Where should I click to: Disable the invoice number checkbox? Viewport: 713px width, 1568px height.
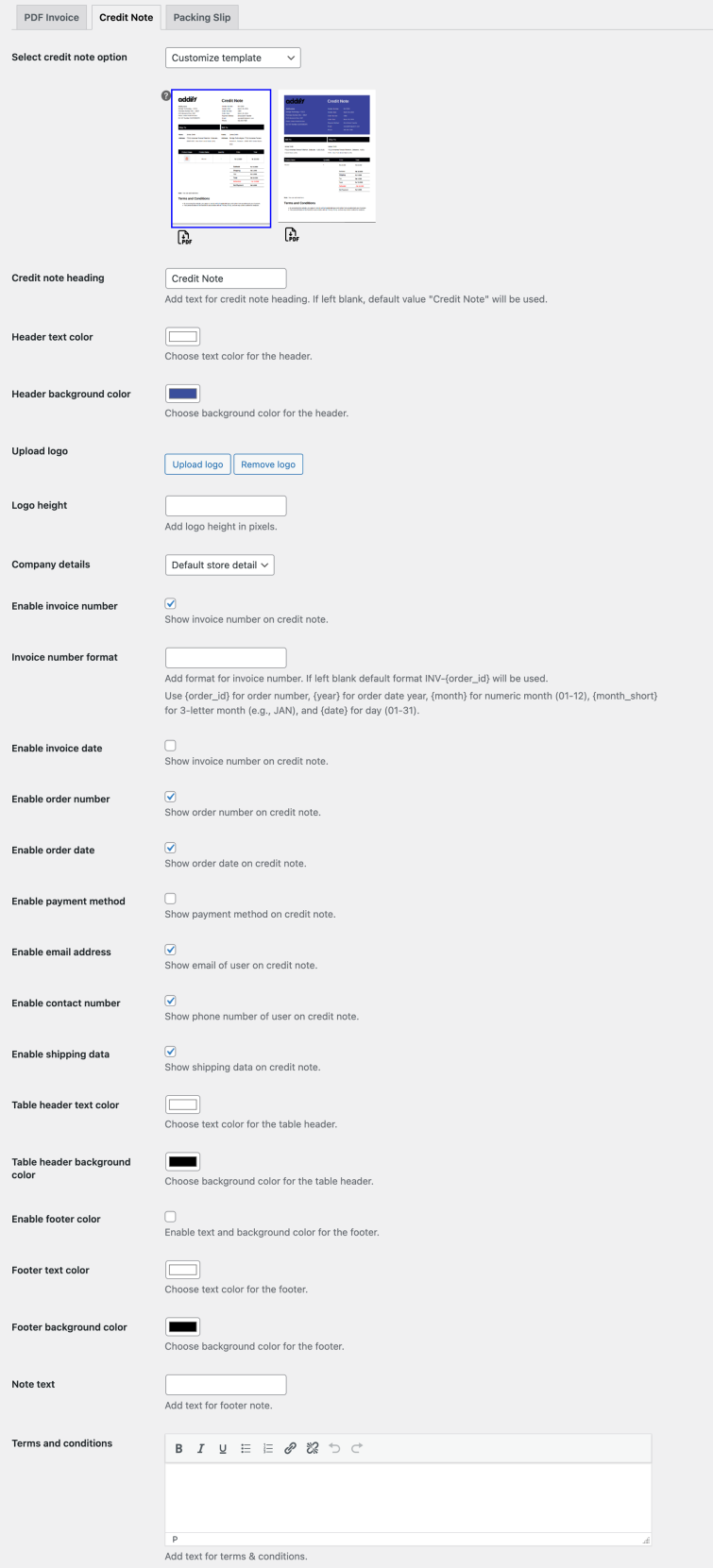coord(171,603)
